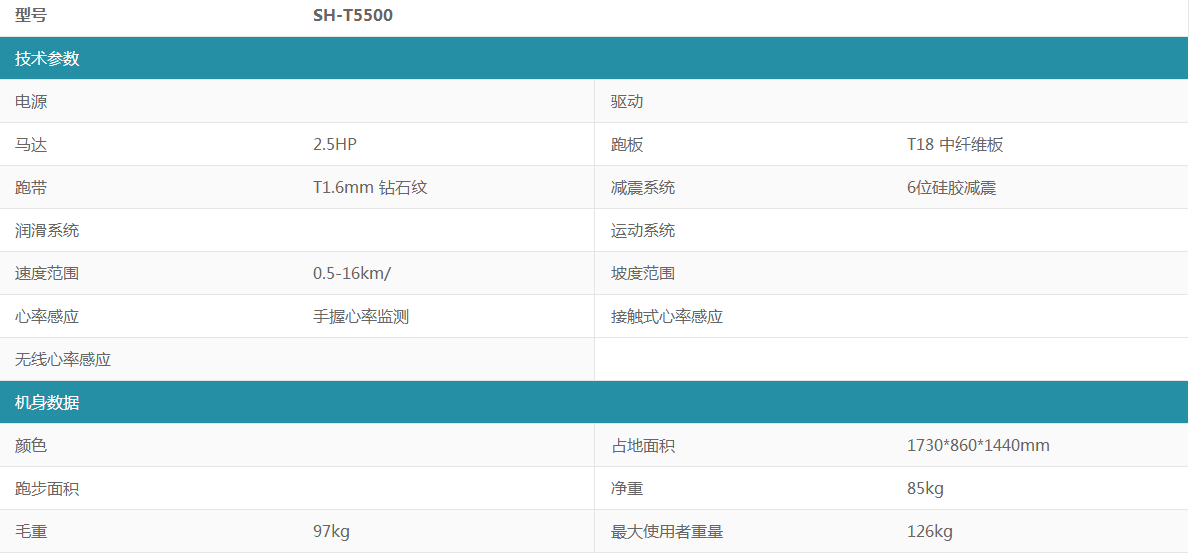Select the 无线心率感应 row label
Image resolution: width=1189 pixels, height=553 pixels.
[x=63, y=360]
